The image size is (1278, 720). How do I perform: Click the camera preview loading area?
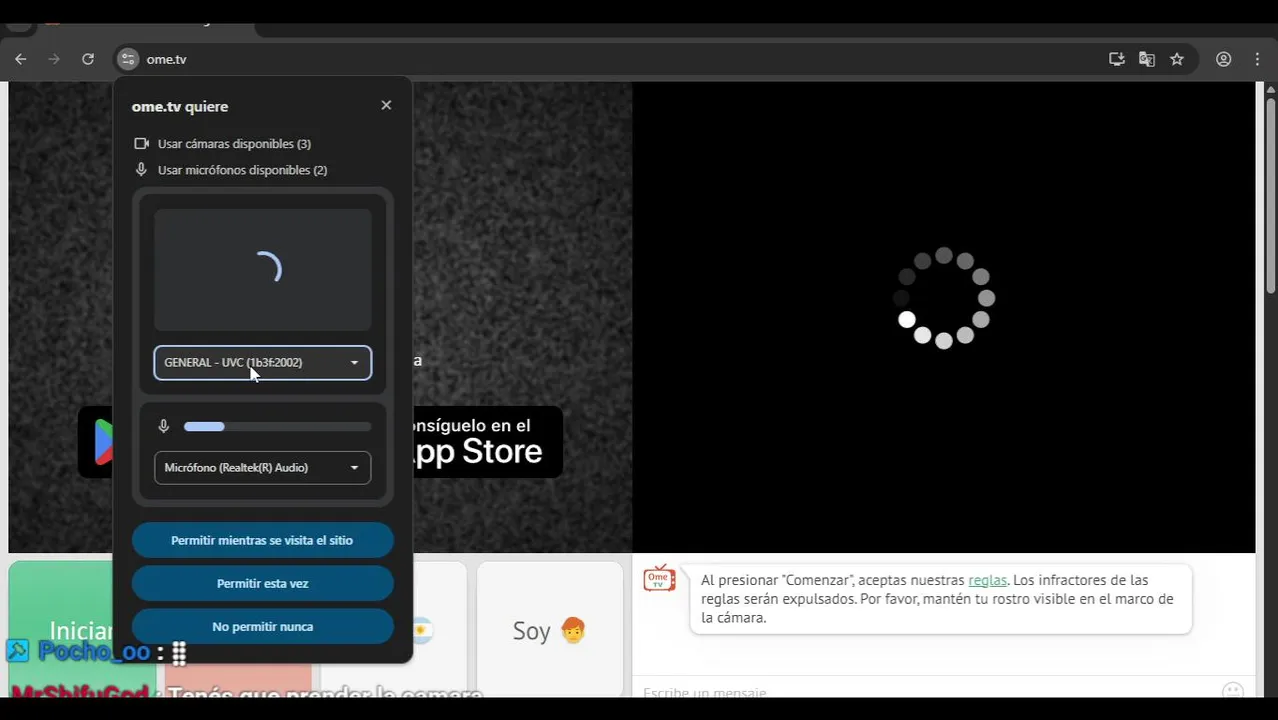[x=262, y=269]
